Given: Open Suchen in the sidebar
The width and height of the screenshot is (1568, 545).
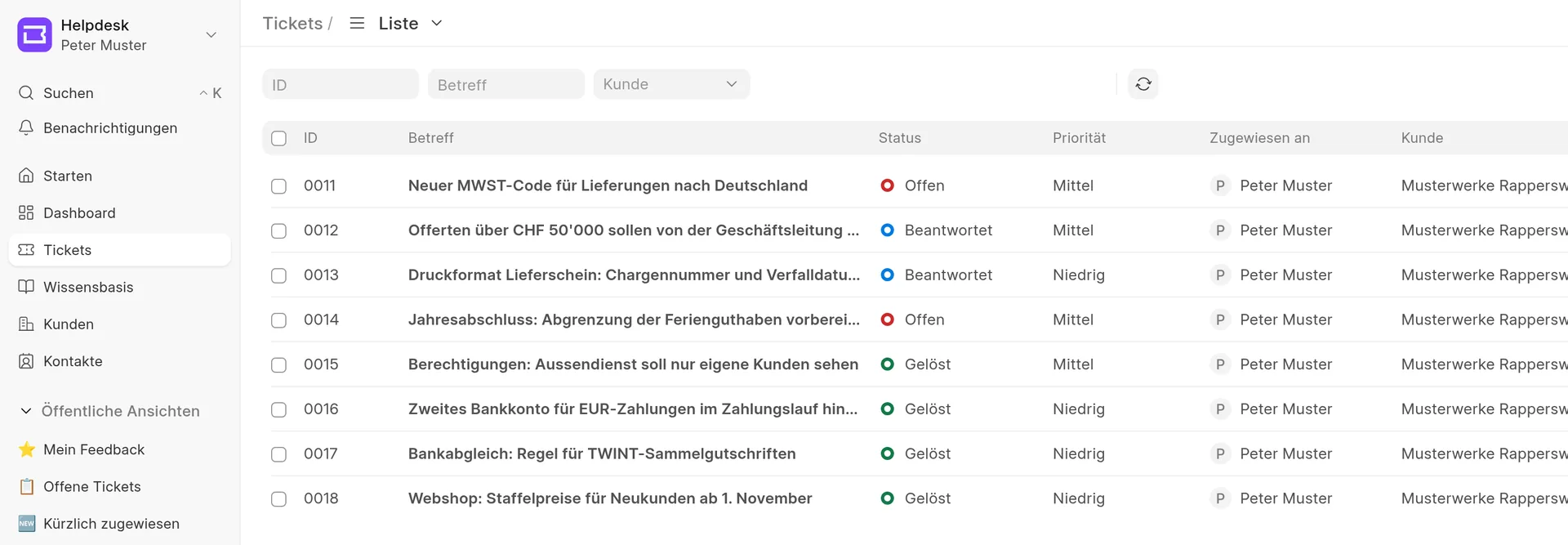Looking at the screenshot, I should point(119,92).
